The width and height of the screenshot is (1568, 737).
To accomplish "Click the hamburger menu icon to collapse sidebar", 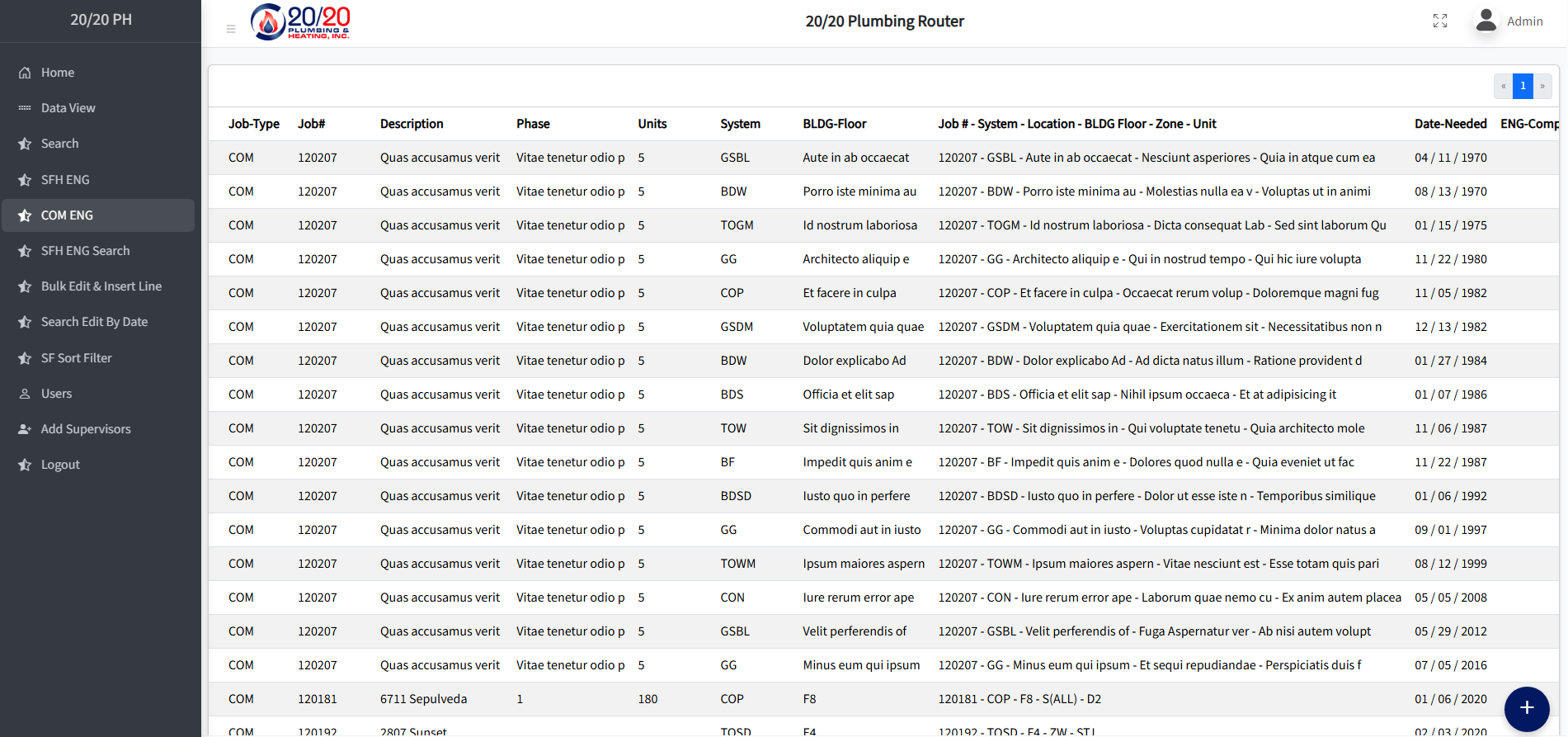I will (x=231, y=29).
